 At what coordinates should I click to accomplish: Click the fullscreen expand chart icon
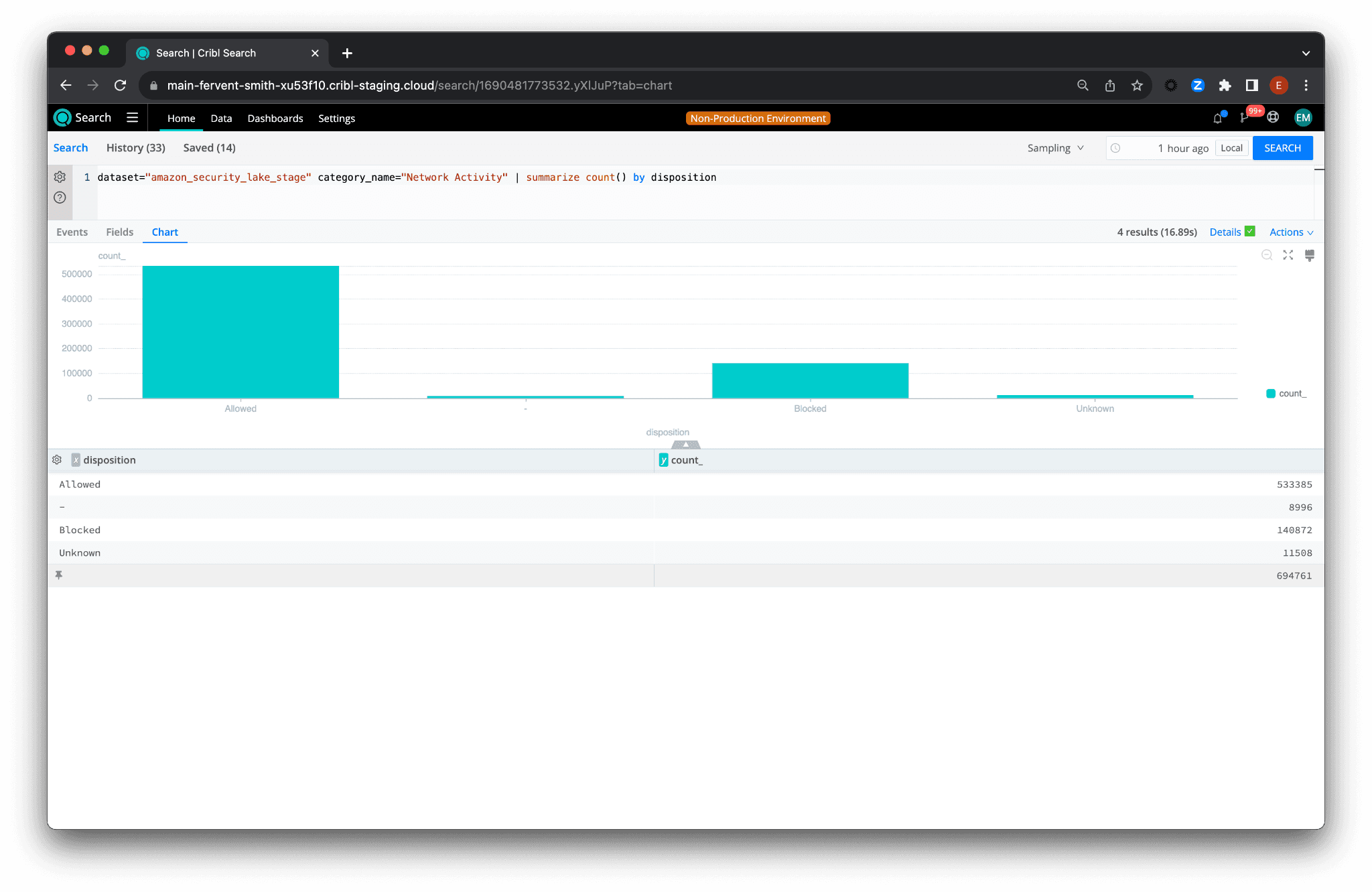click(1288, 255)
